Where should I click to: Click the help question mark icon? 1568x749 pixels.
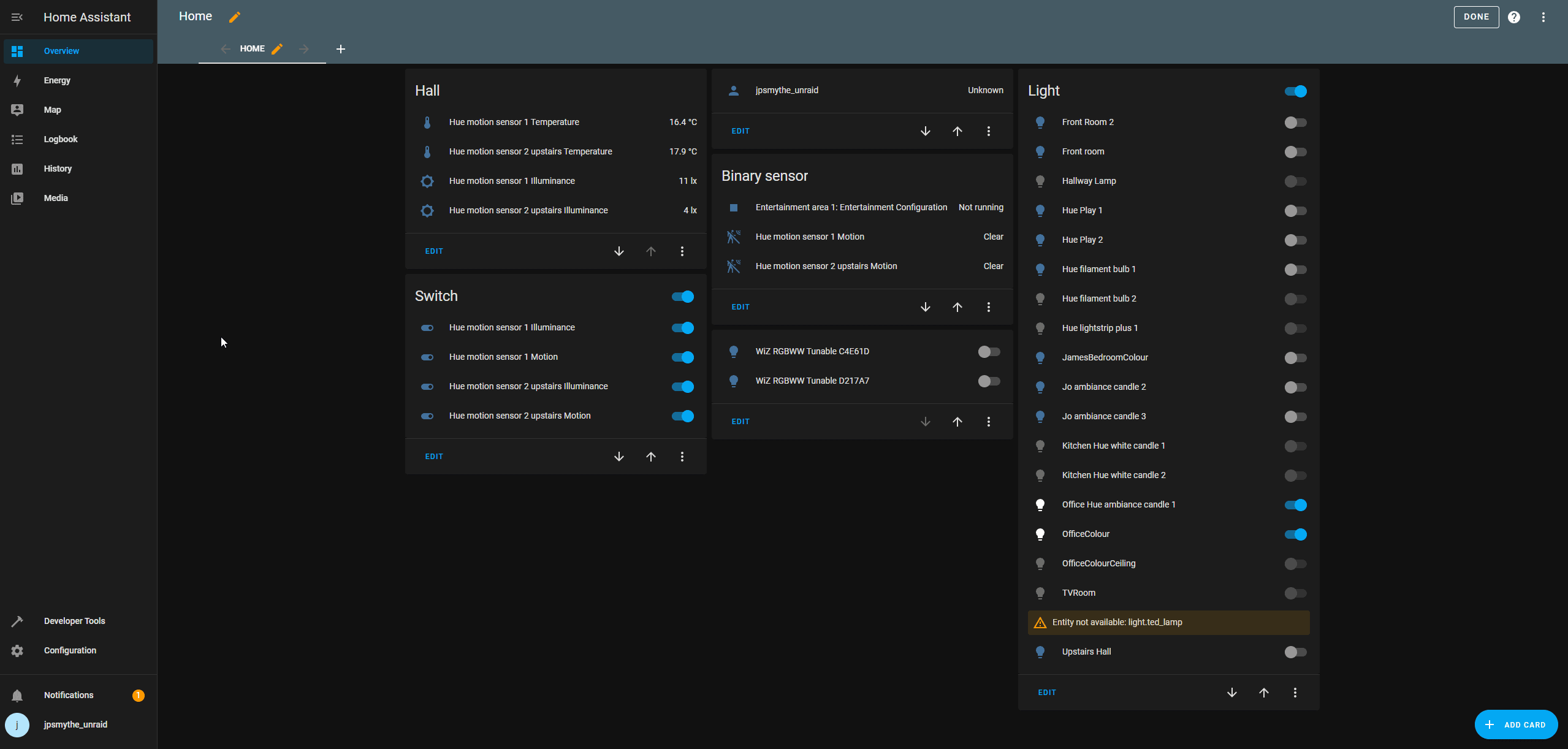click(x=1513, y=17)
